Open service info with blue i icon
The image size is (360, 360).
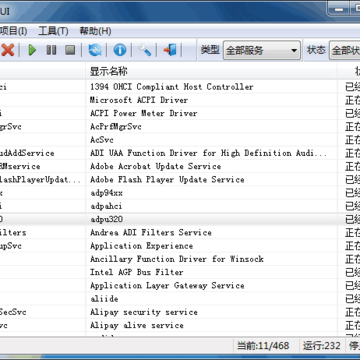click(120, 50)
